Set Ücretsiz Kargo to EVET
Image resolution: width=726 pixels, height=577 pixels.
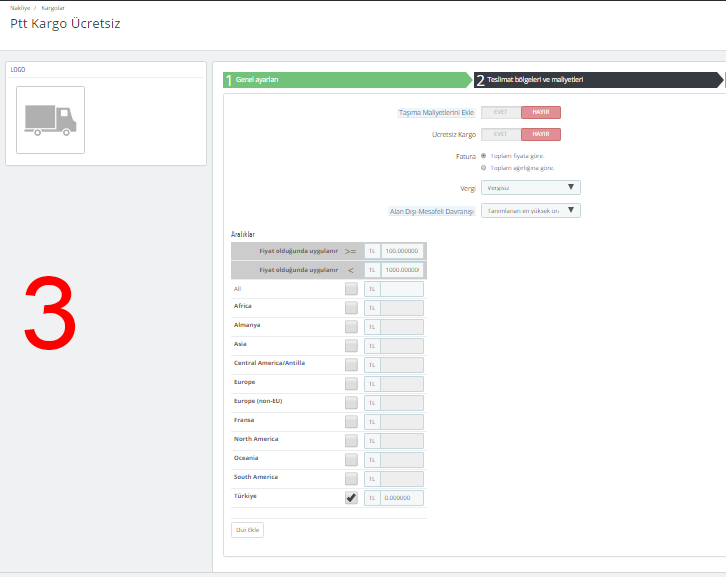501,134
